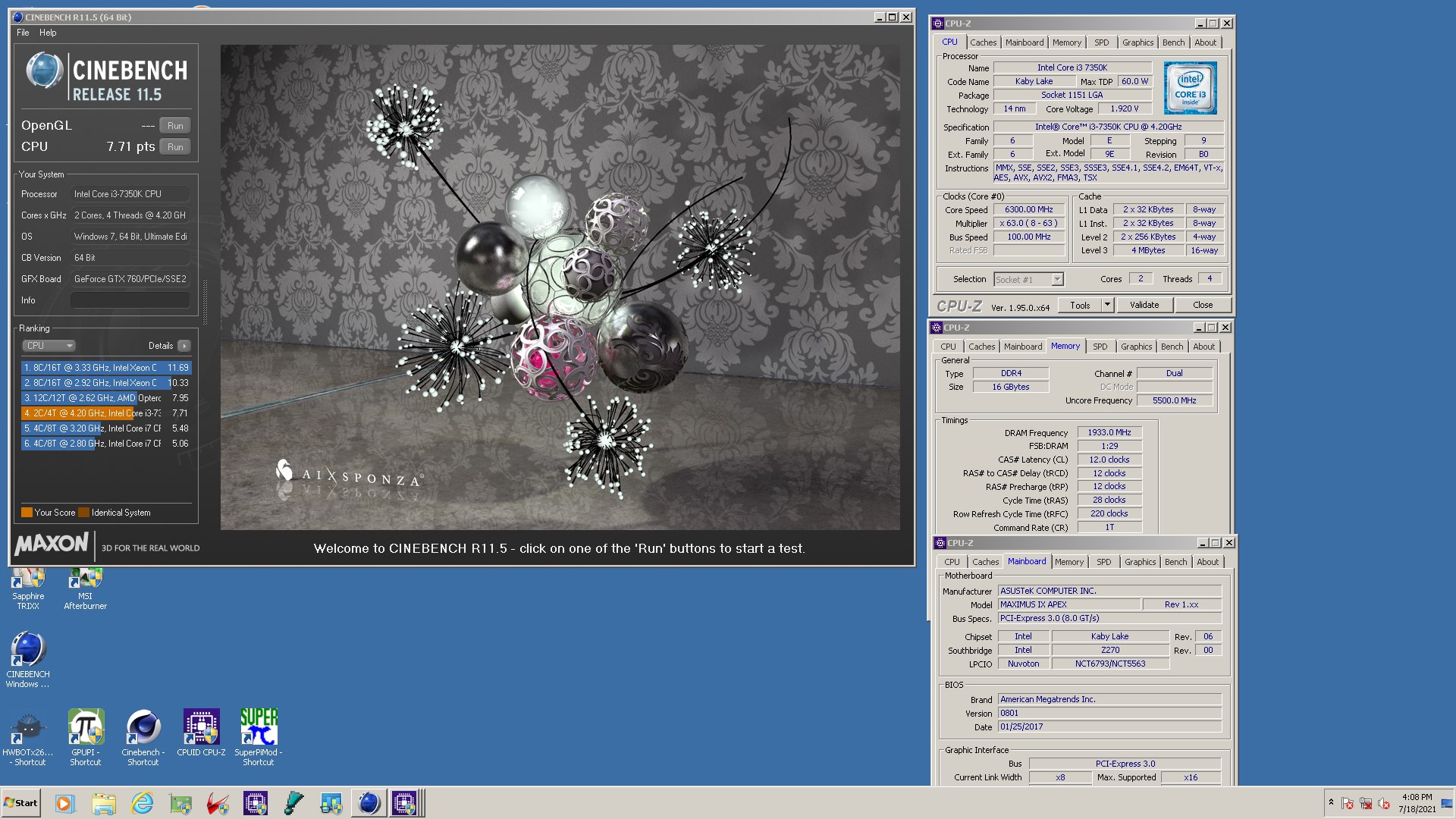1456x819 pixels.
Task: Switch to the running CPU-Z taskbar button
Action: tap(406, 803)
